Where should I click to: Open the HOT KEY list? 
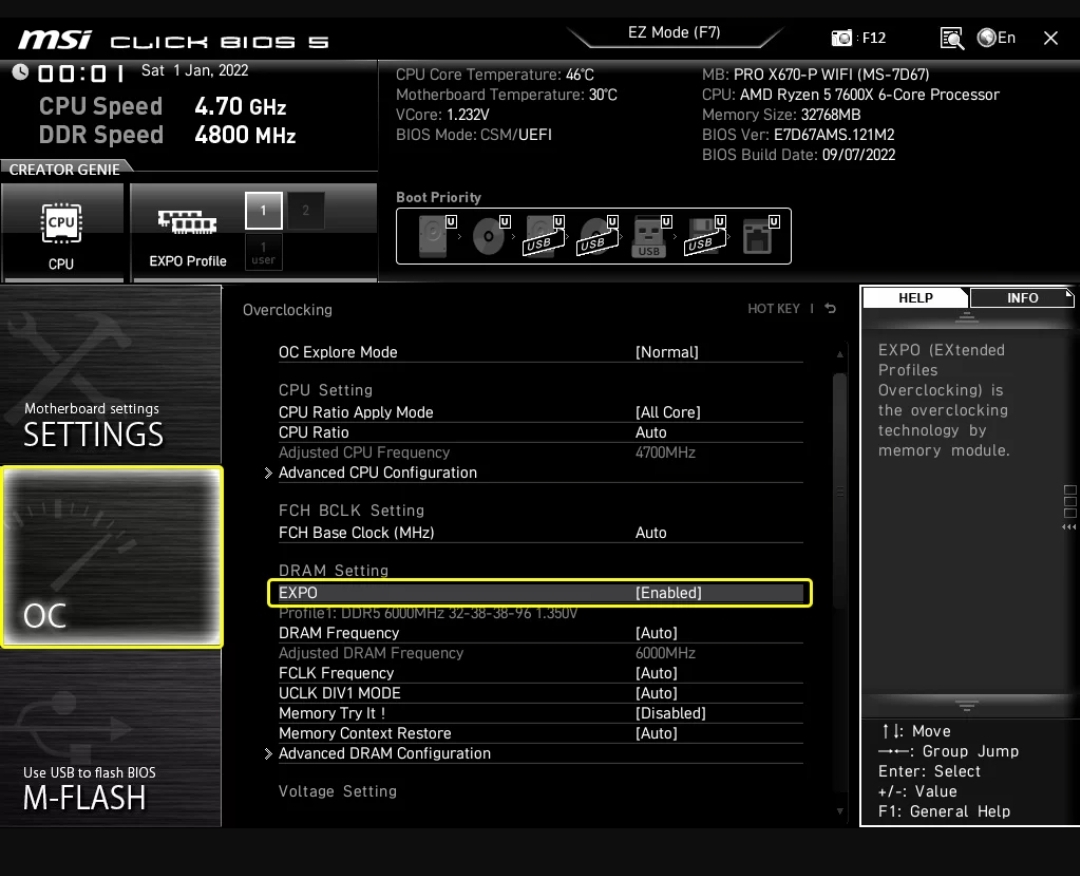click(773, 309)
